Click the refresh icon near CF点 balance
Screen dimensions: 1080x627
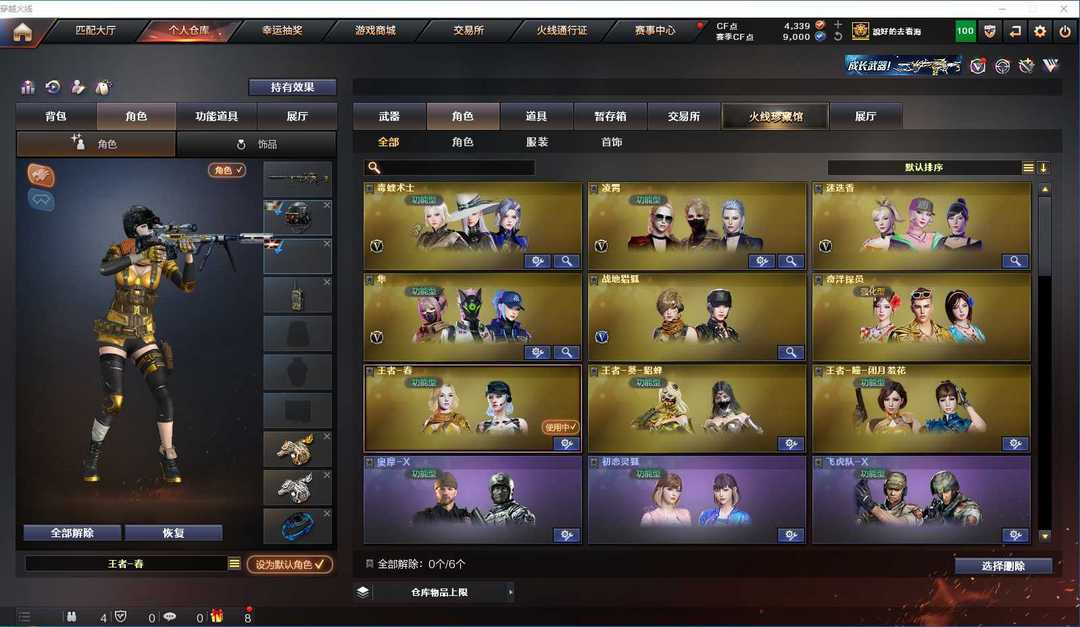pos(838,37)
